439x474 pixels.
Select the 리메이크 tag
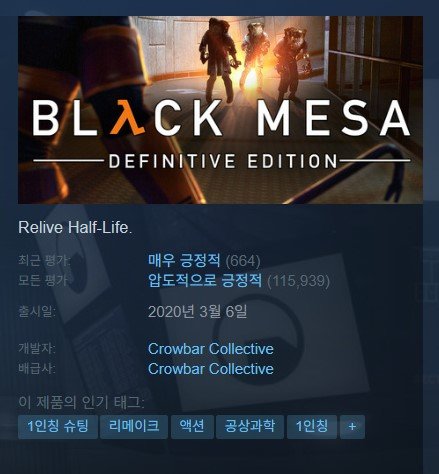pyautogui.click(x=134, y=427)
